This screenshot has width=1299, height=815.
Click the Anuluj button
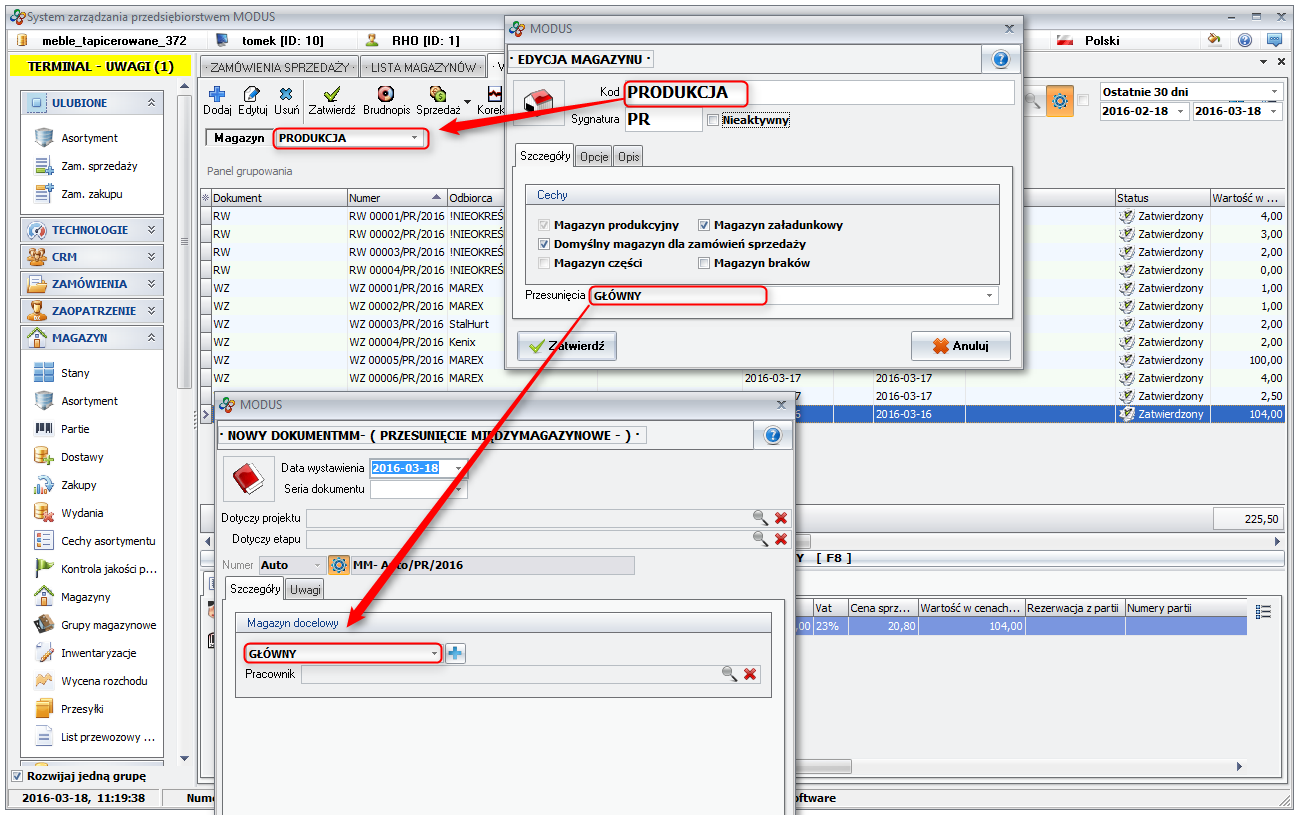click(960, 346)
